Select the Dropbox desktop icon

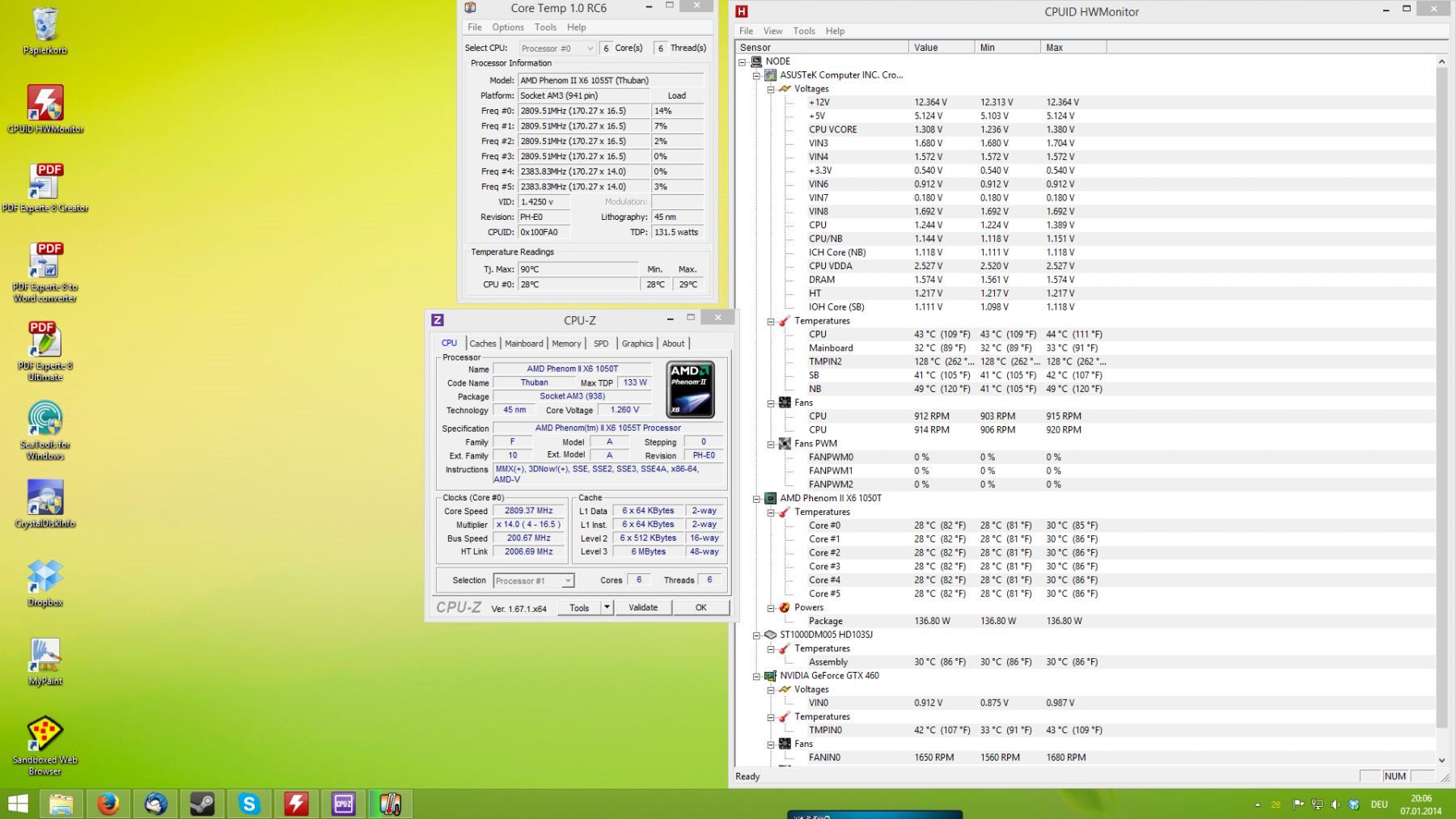click(45, 582)
